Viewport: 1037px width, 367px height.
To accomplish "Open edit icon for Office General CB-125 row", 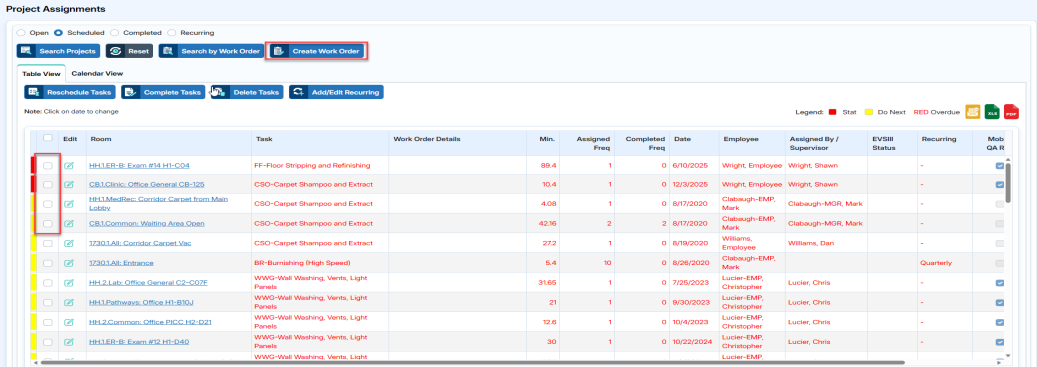I will pos(68,184).
